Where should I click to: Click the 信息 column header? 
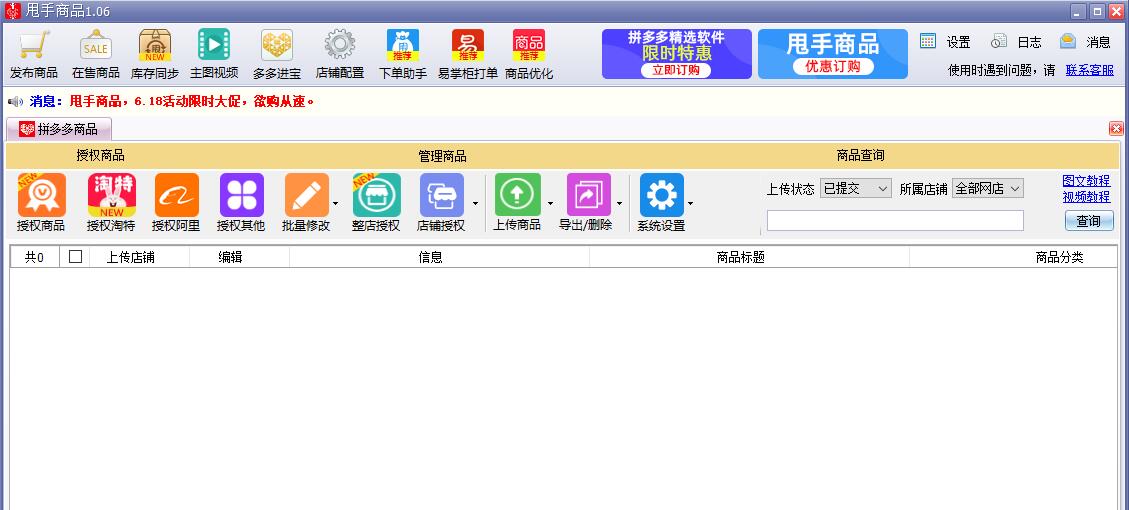(x=431, y=257)
